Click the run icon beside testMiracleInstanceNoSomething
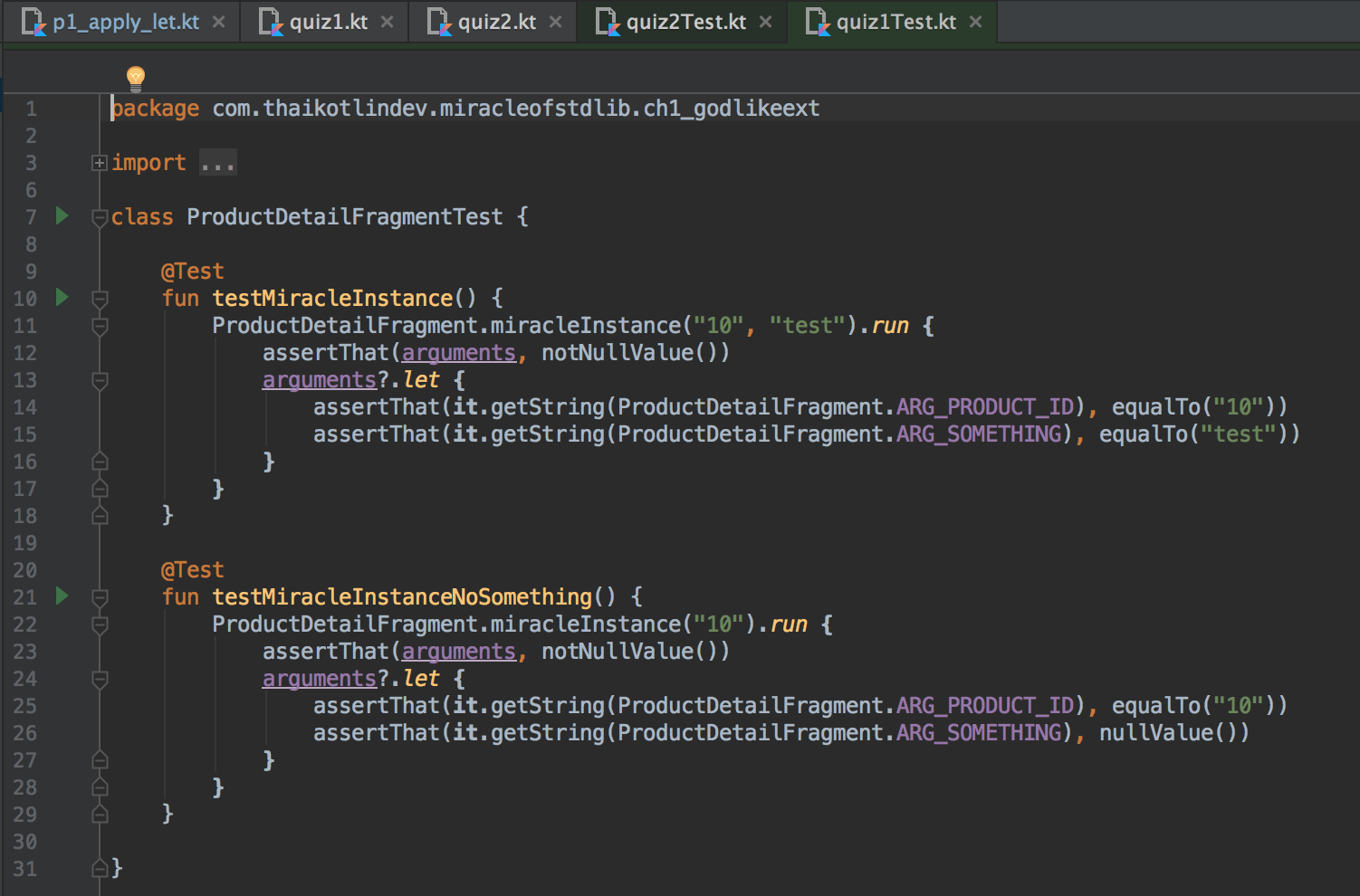The height and width of the screenshot is (896, 1360). tap(61, 596)
